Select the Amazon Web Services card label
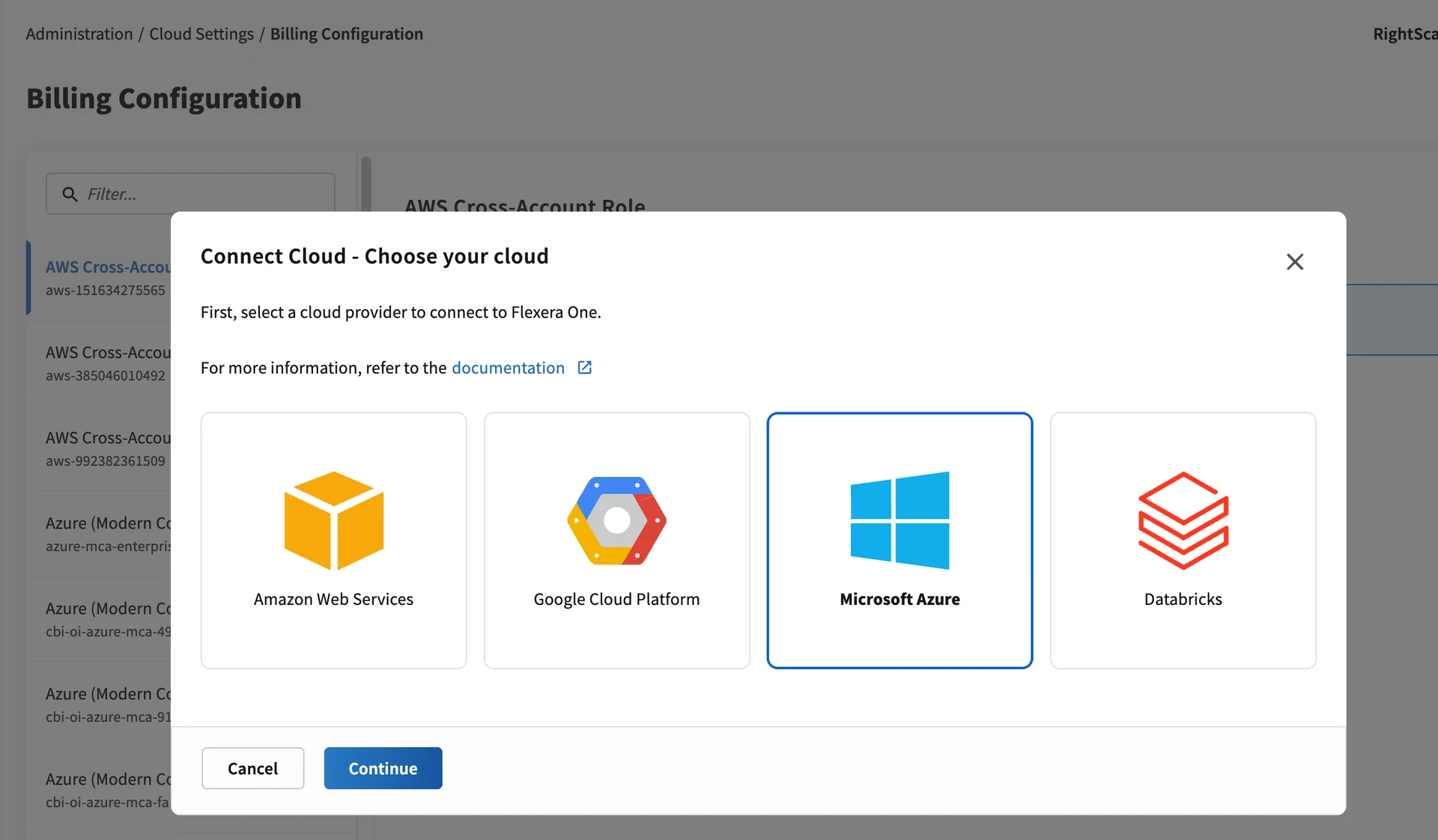This screenshot has height=840, width=1438. coord(333,599)
